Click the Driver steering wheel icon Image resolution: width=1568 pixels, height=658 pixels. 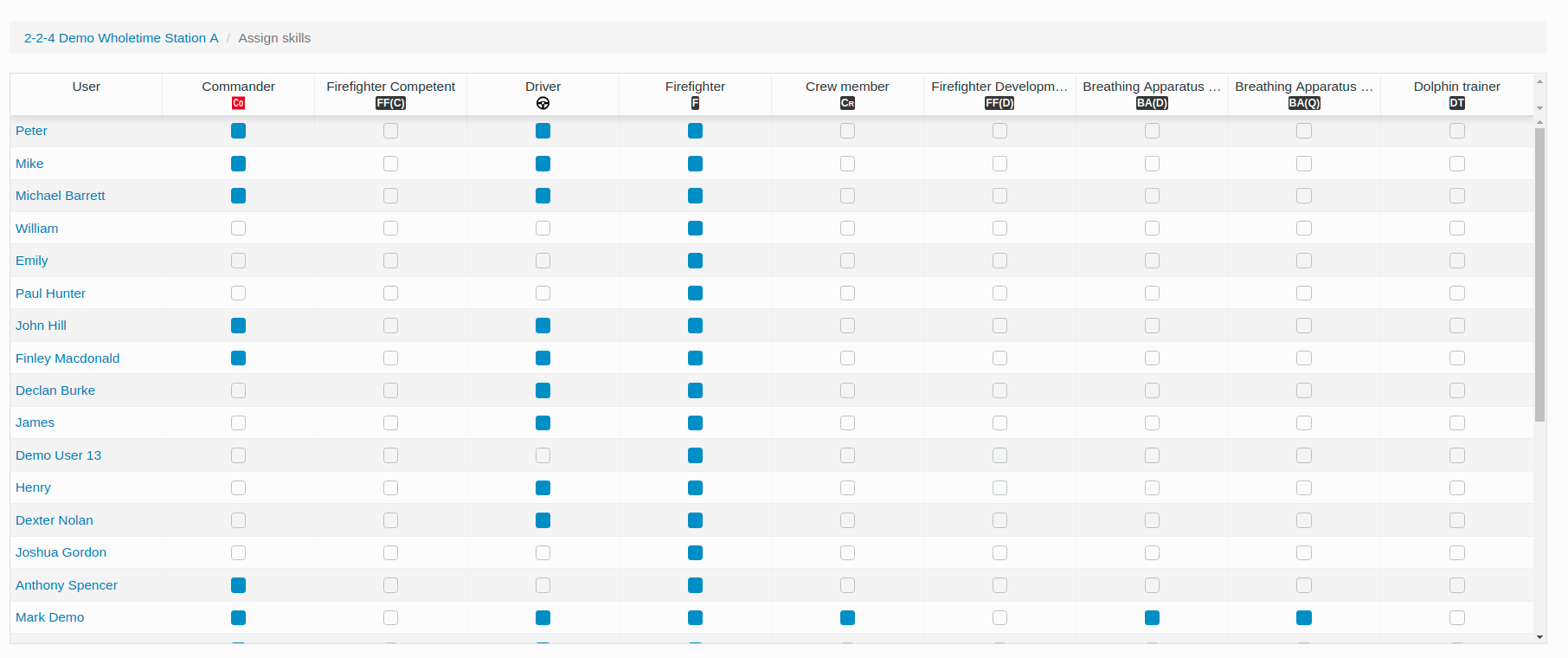(543, 103)
